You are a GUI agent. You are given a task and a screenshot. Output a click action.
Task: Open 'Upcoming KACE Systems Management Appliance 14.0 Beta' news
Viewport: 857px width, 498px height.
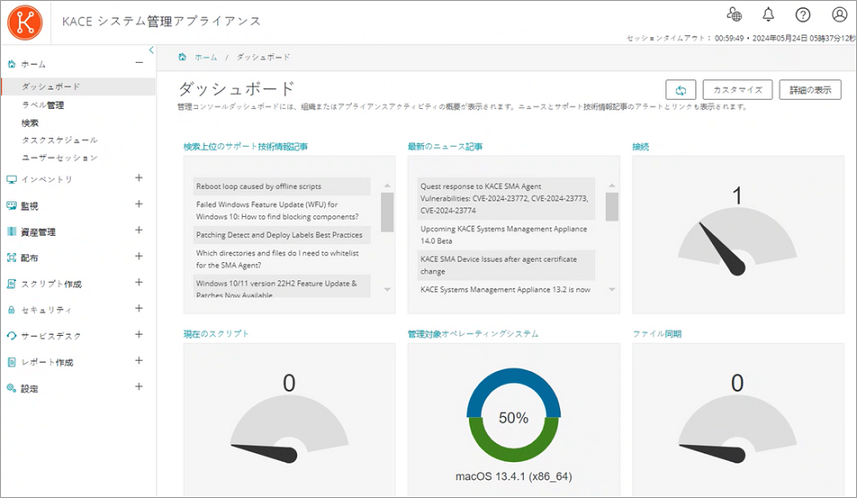tap(506, 235)
